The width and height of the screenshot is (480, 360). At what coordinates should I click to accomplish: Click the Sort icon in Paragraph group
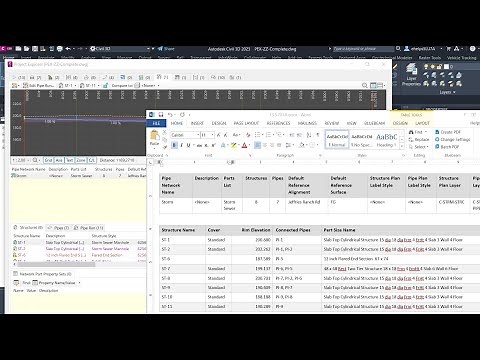[309, 135]
